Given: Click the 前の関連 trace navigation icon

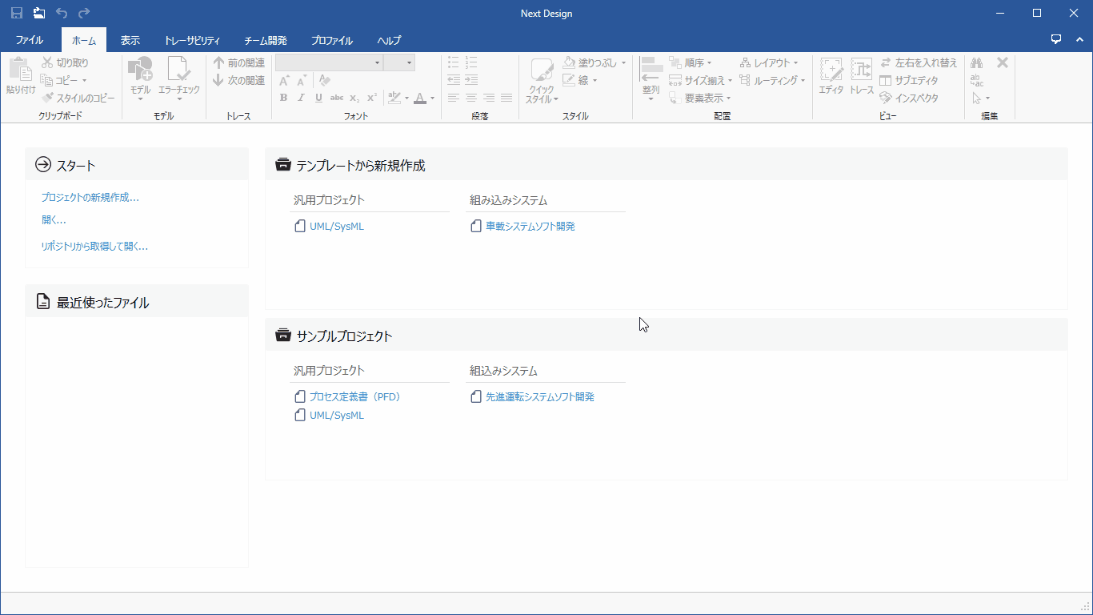Looking at the screenshot, I should click(x=218, y=63).
